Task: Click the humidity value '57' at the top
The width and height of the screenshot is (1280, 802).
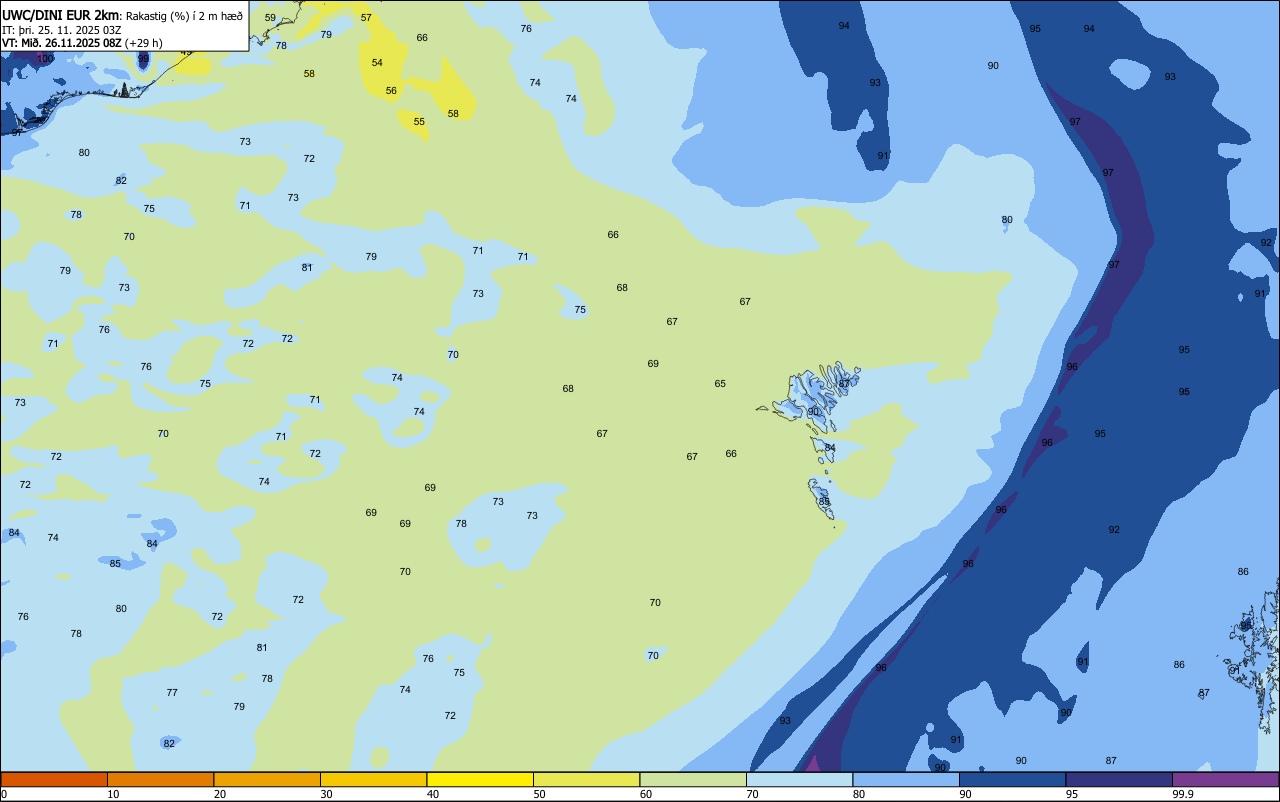Action: click(366, 18)
